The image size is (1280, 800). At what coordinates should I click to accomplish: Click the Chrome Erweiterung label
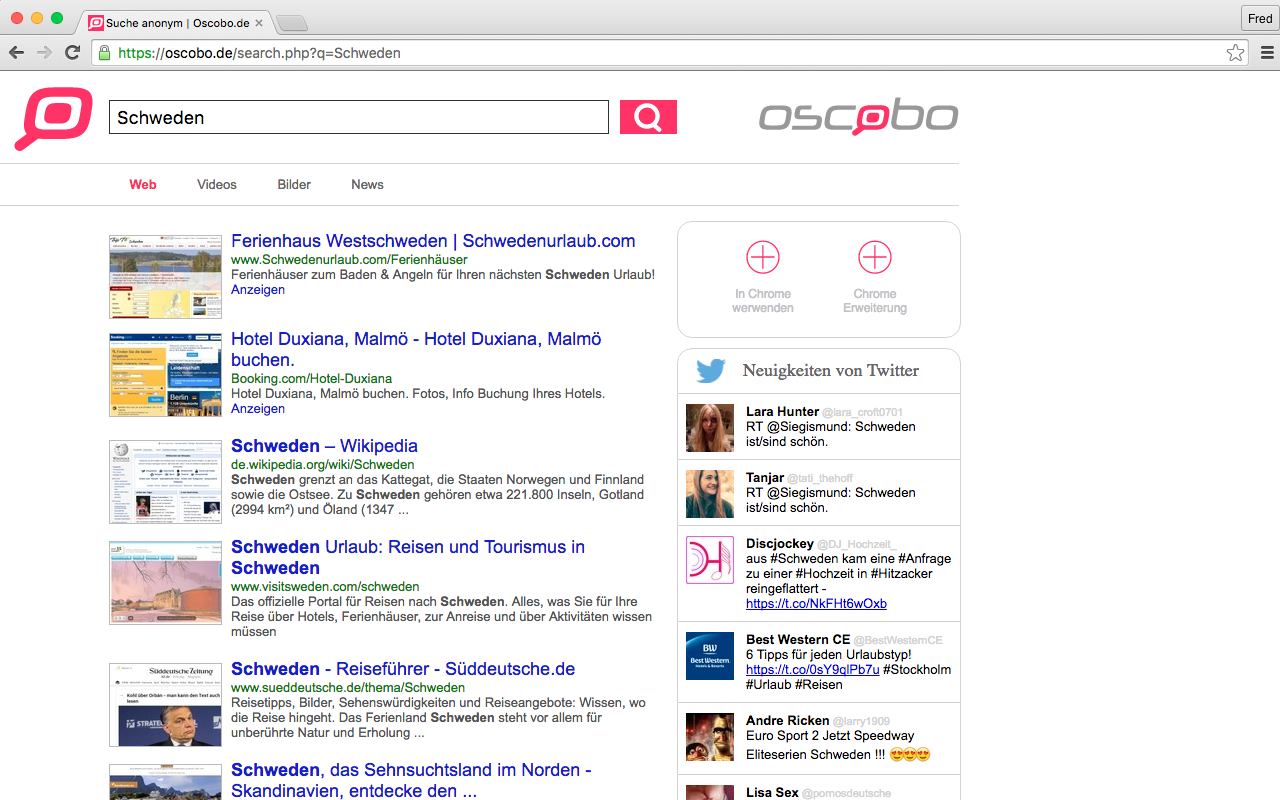pos(875,301)
